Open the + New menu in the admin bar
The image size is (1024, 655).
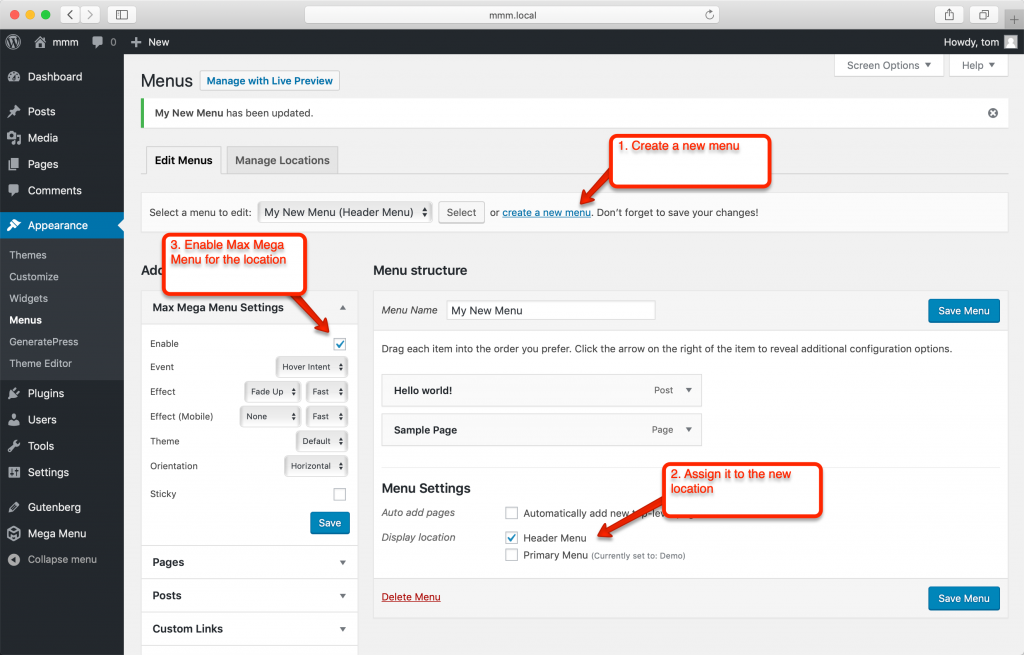click(150, 42)
